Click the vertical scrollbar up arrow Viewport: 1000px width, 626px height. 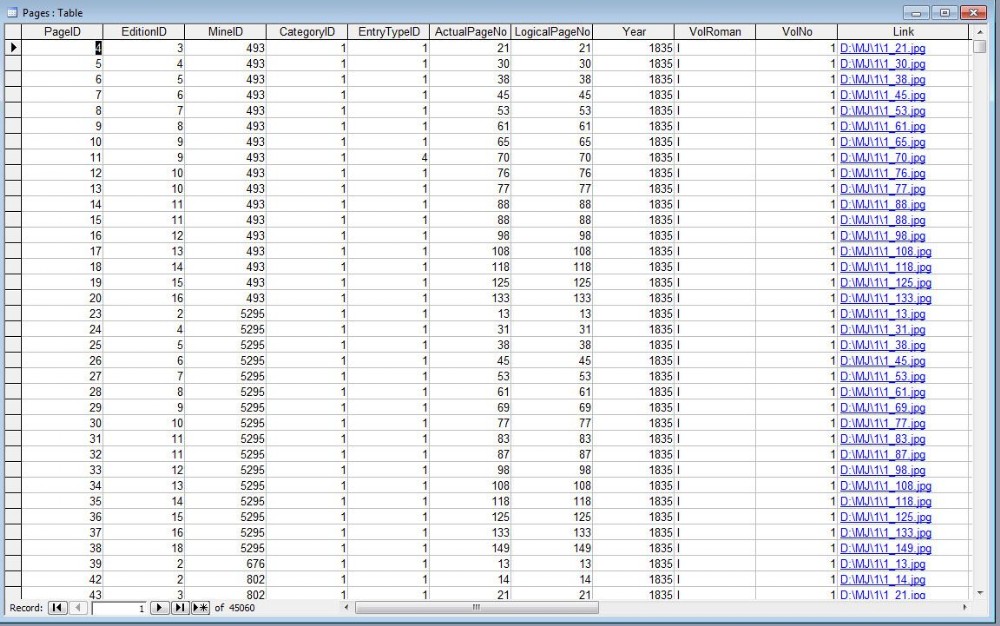tap(978, 32)
